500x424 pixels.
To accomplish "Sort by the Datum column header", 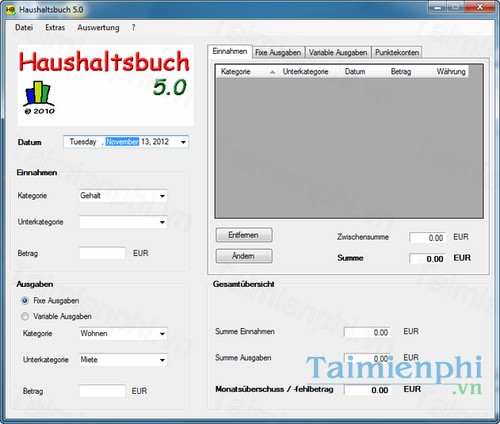I will click(x=363, y=72).
